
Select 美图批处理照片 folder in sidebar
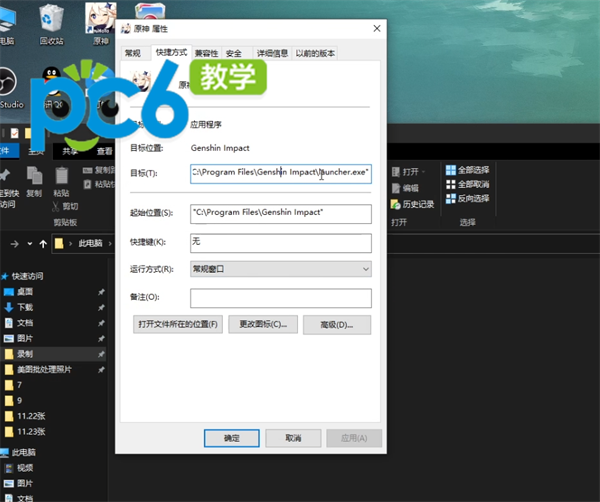click(44, 370)
